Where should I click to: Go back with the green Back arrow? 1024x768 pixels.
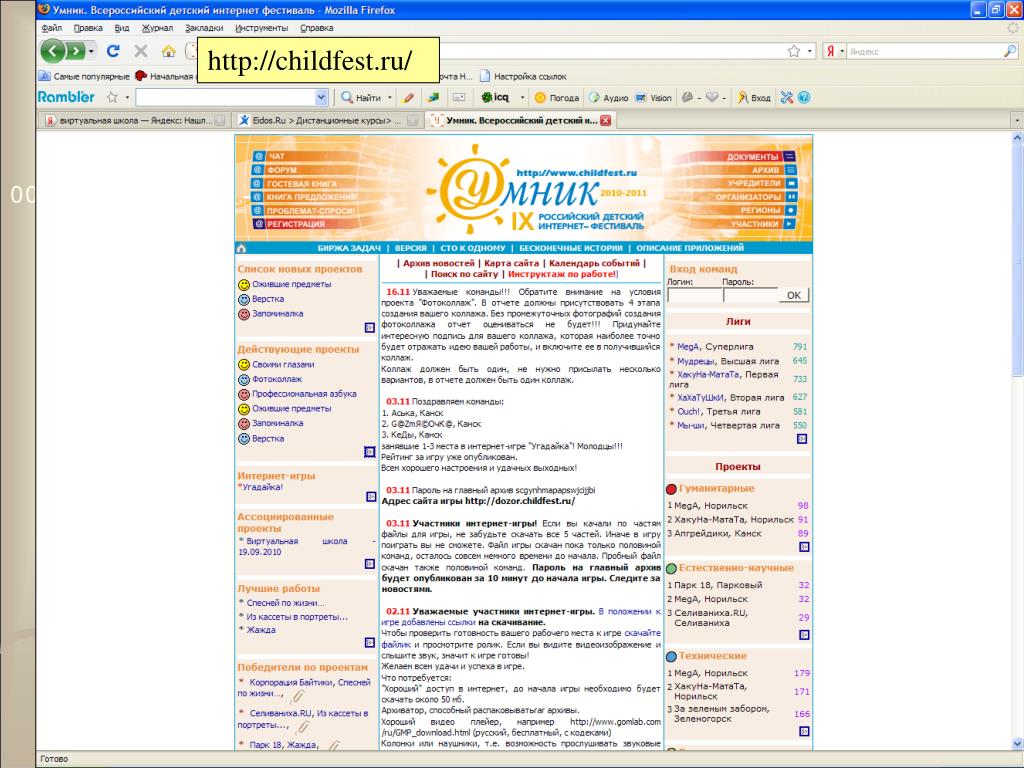[x=53, y=51]
